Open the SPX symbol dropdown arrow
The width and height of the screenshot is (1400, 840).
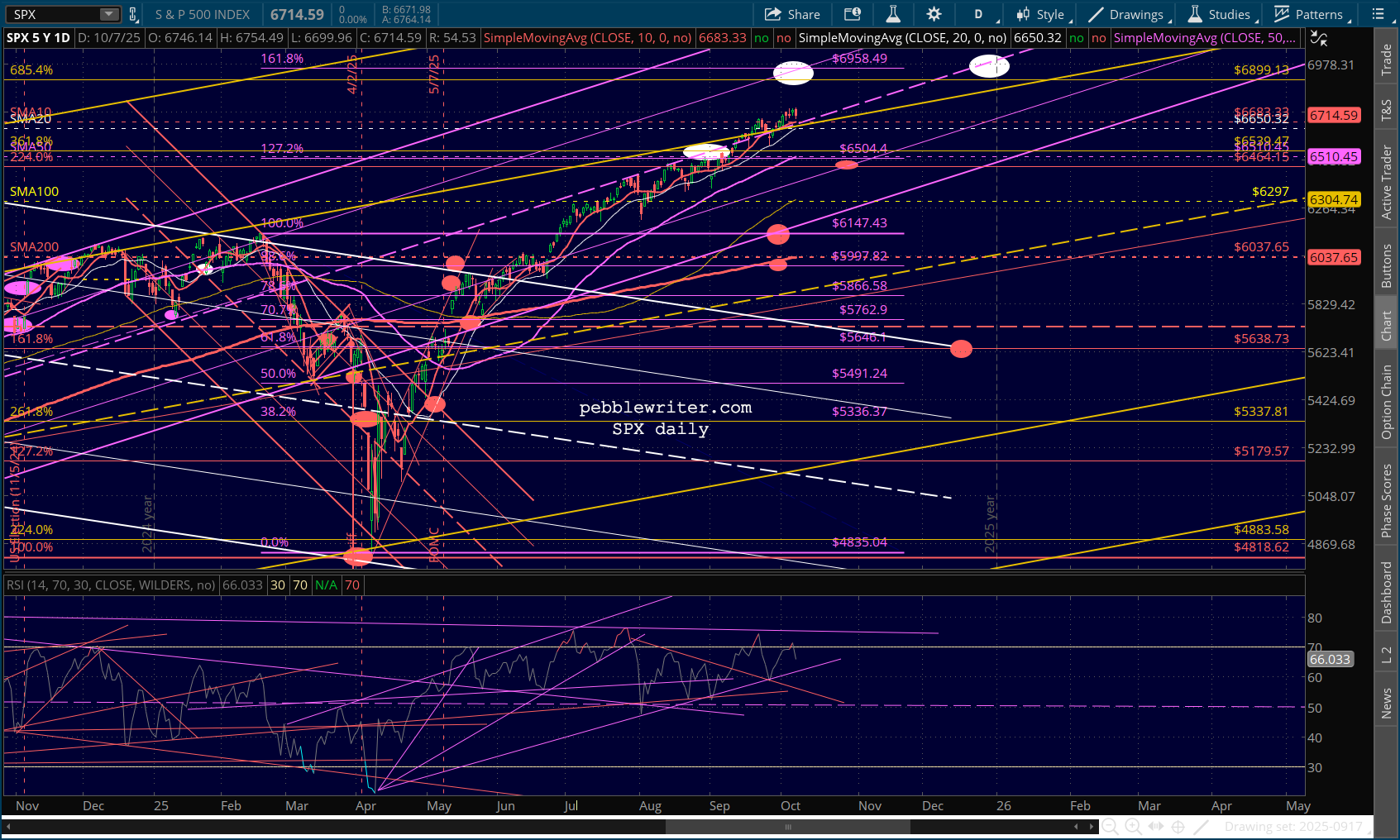pos(109,14)
